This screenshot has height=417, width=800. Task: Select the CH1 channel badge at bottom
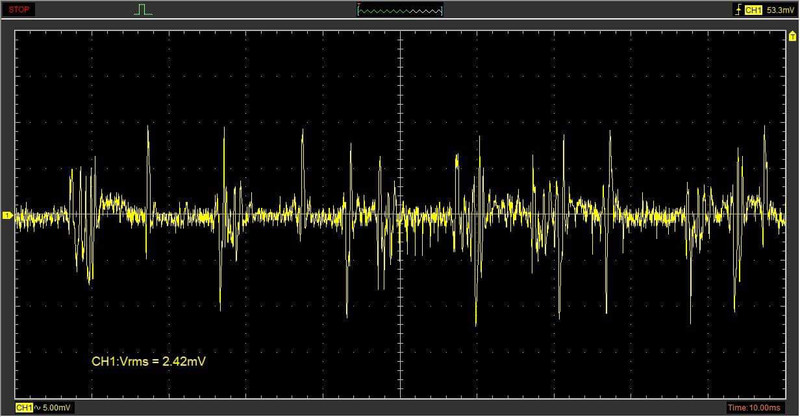[x=24, y=408]
